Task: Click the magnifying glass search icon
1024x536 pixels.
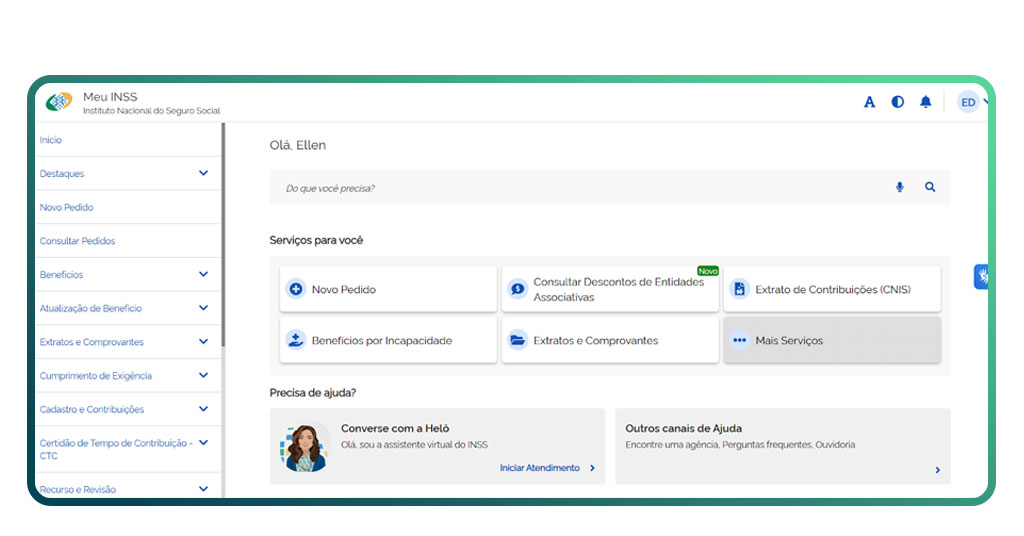Action: [x=930, y=187]
